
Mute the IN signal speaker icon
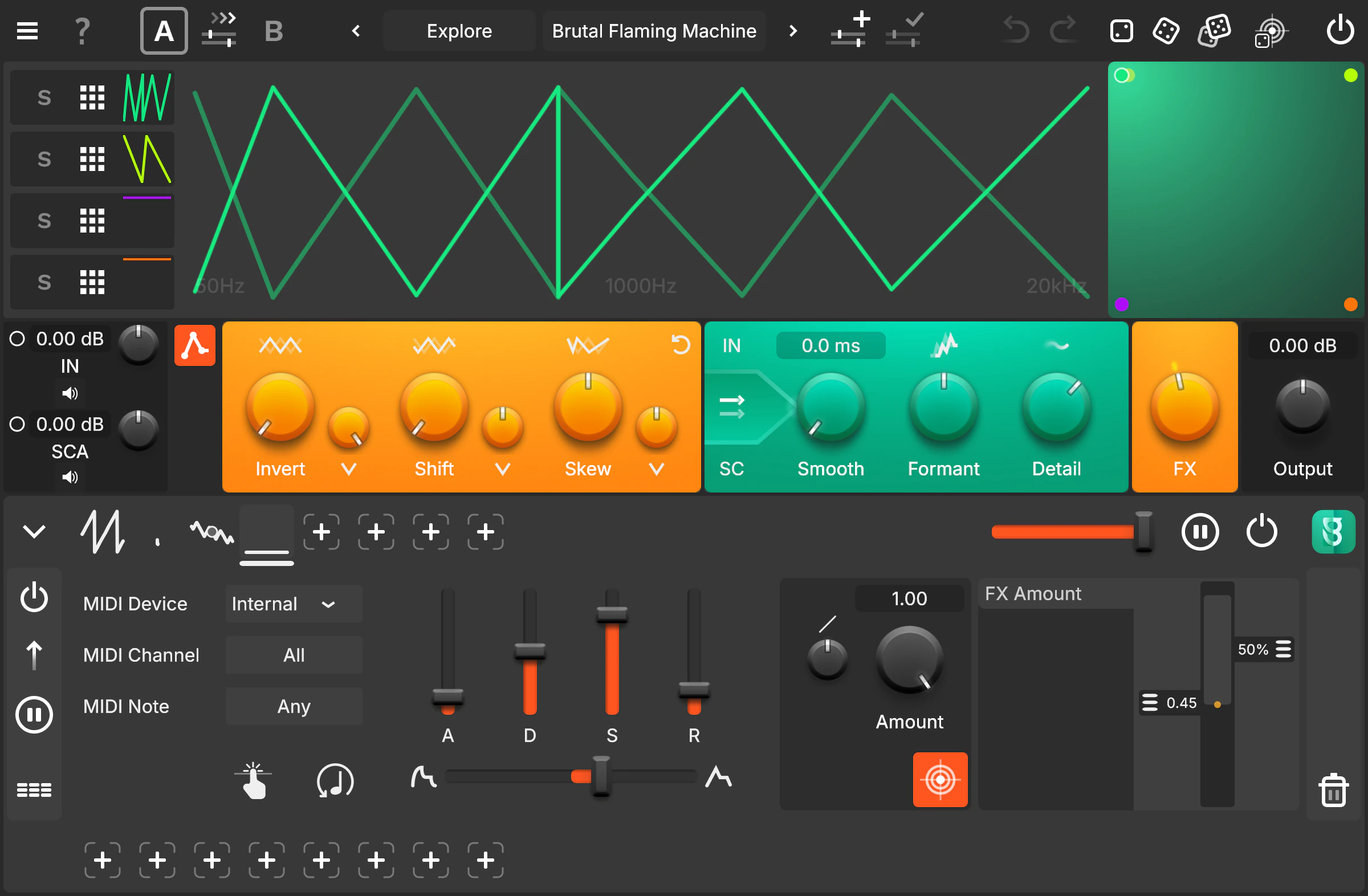click(70, 393)
